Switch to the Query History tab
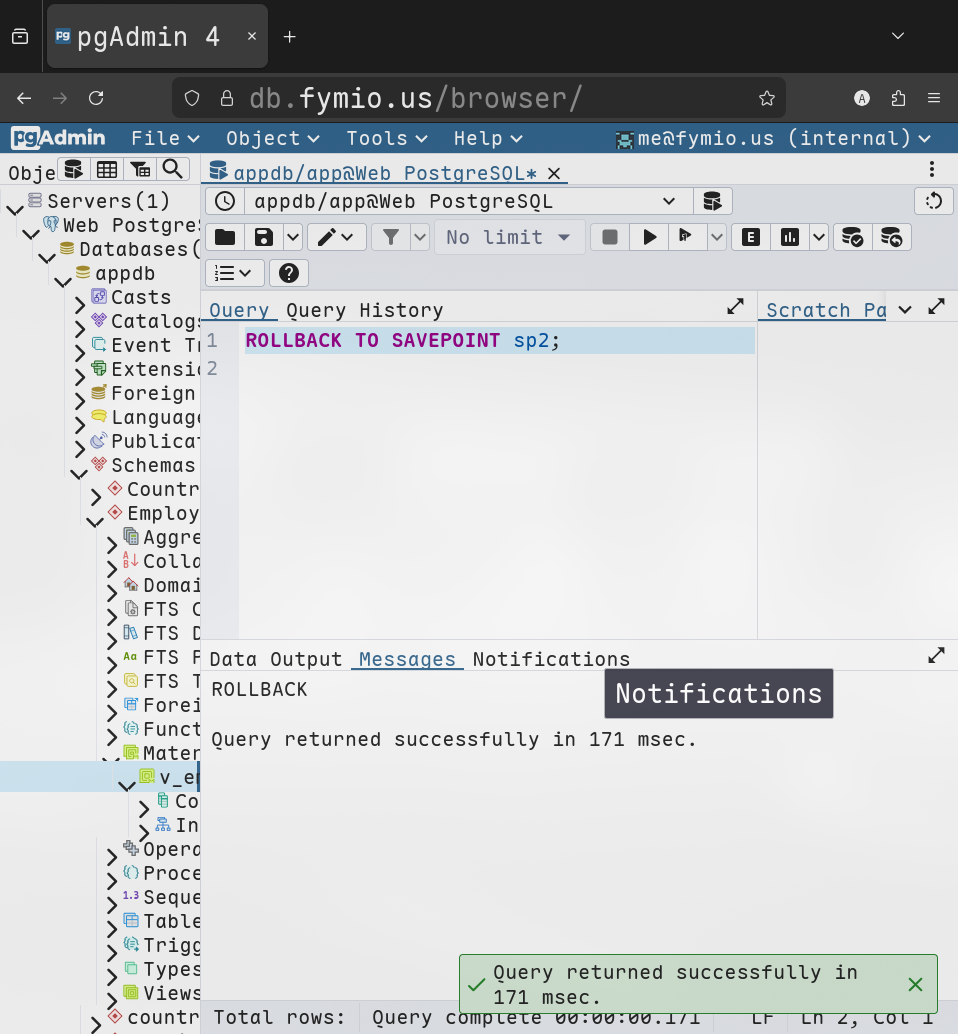 [x=364, y=310]
